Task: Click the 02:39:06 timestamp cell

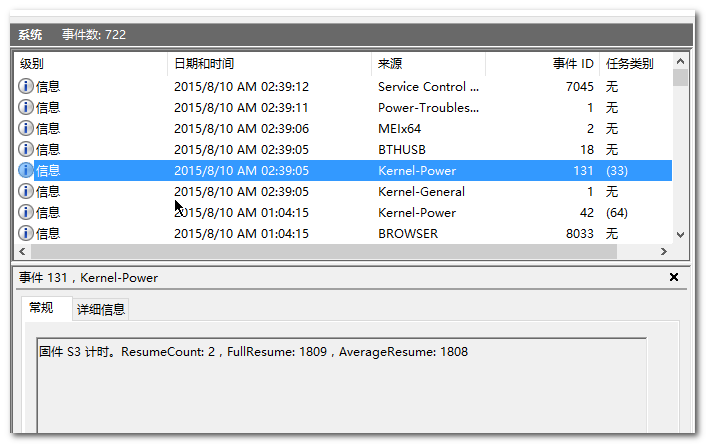Action: pyautogui.click(x=241, y=129)
